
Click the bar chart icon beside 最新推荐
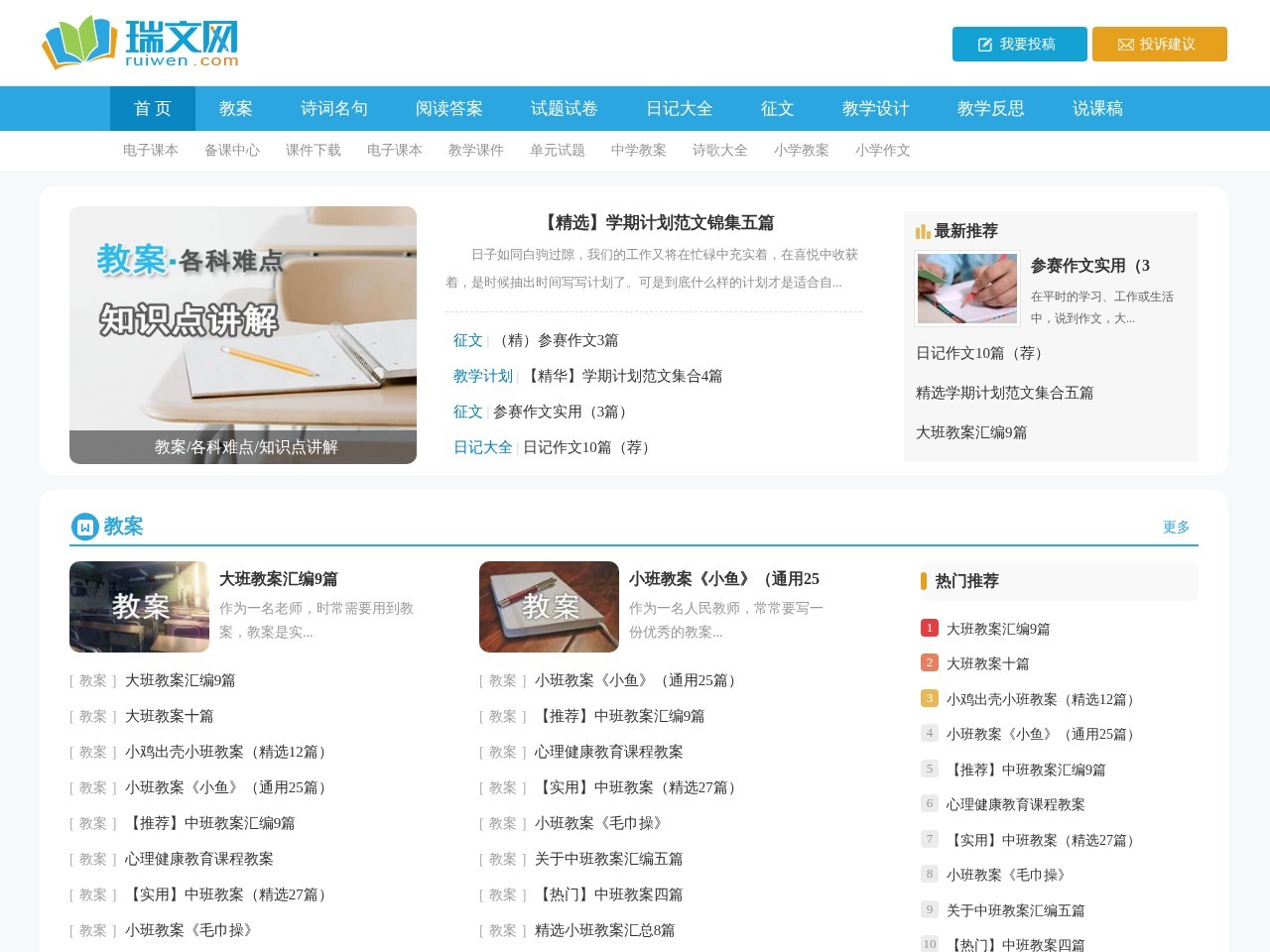(x=923, y=231)
